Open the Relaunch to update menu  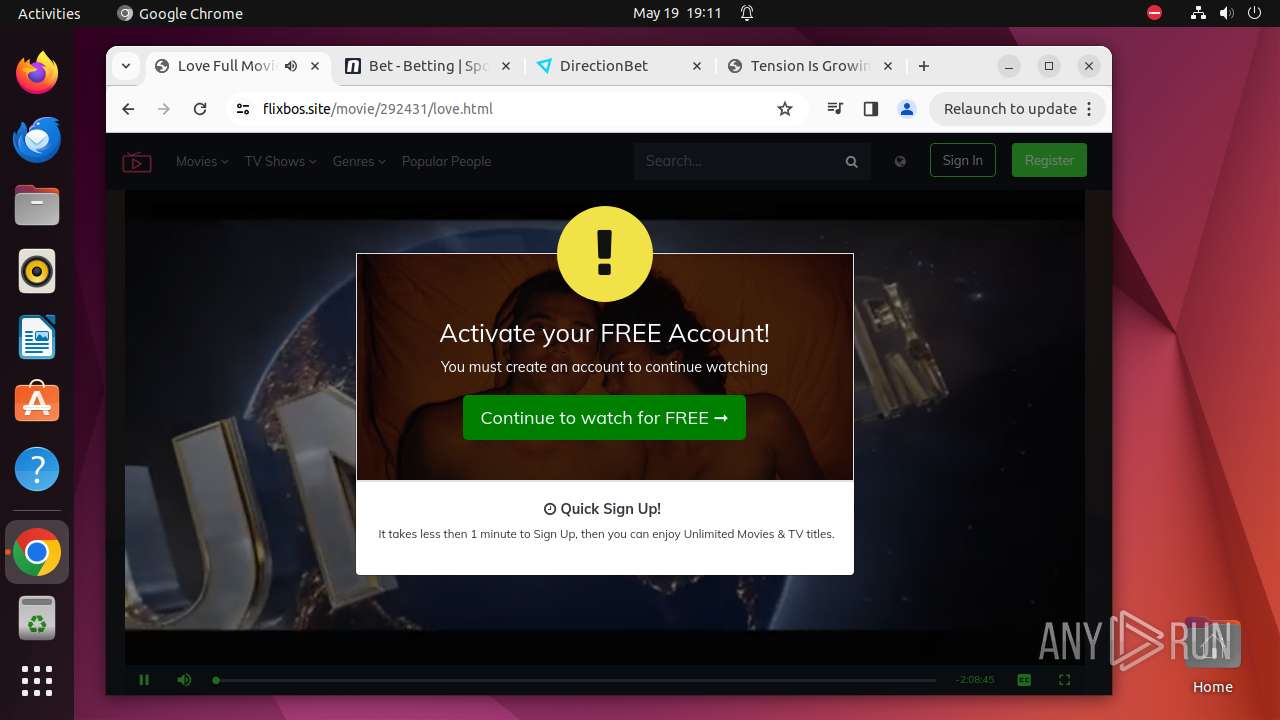click(x=1016, y=109)
